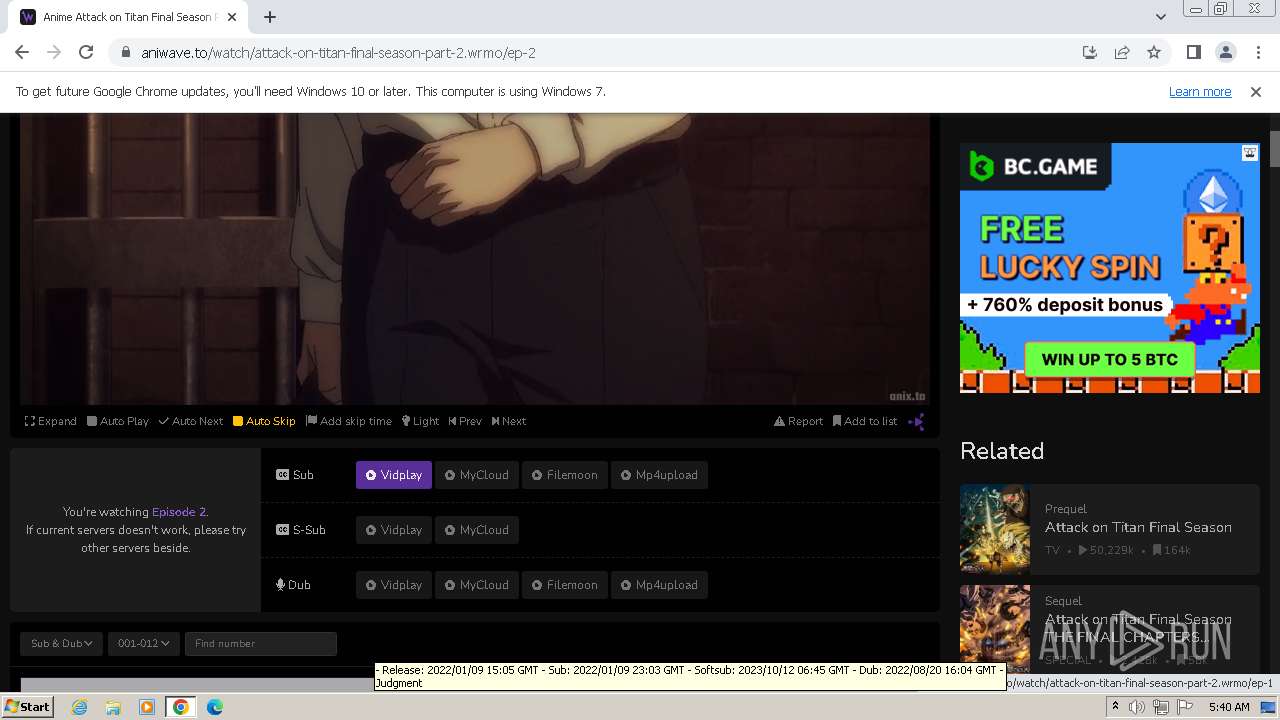Open the Windows Start menu
Image resolution: width=1280 pixels, height=720 pixels.
[x=28, y=707]
